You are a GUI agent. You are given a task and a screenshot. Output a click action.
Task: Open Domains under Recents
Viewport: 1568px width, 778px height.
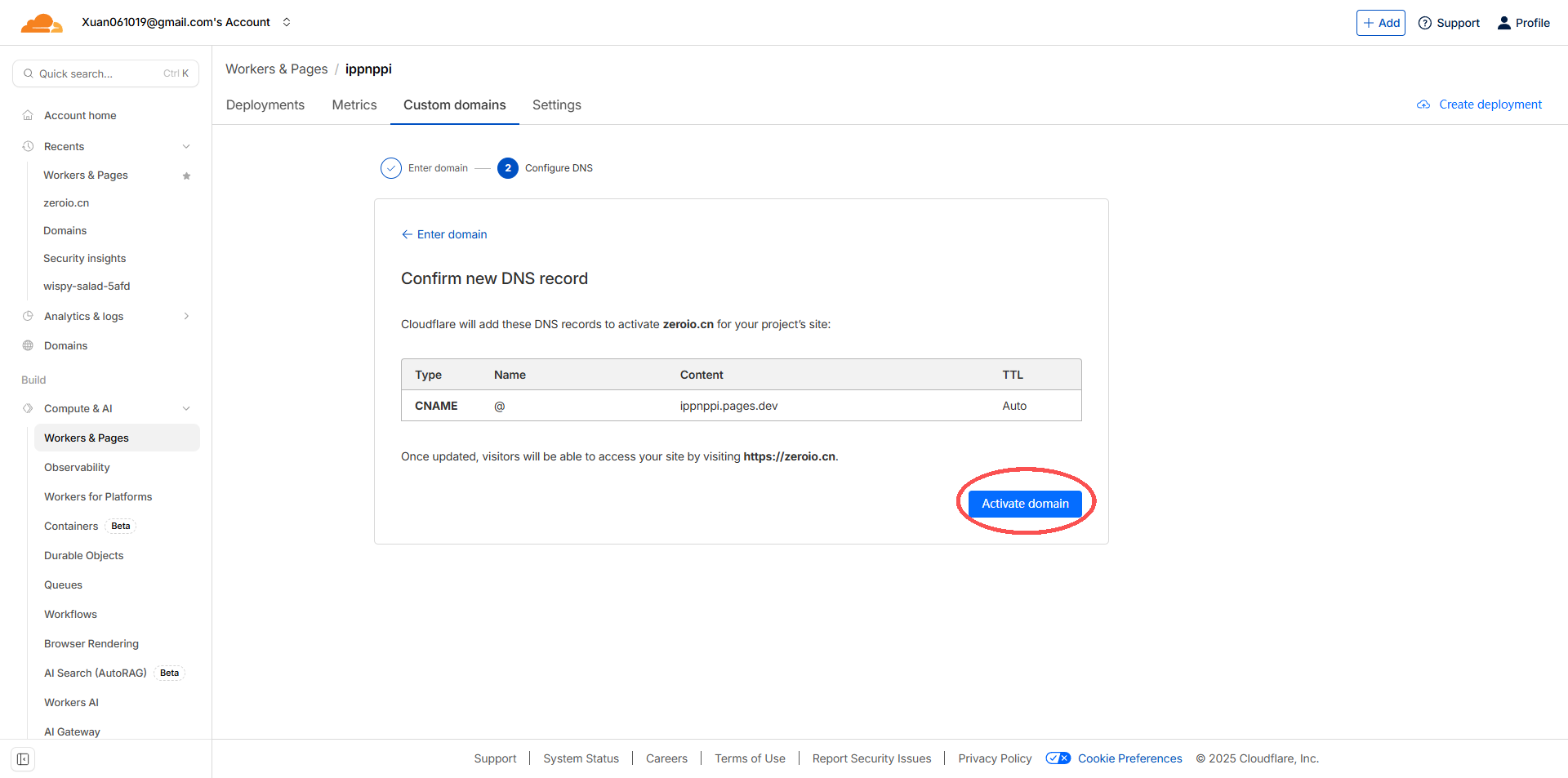coord(65,230)
